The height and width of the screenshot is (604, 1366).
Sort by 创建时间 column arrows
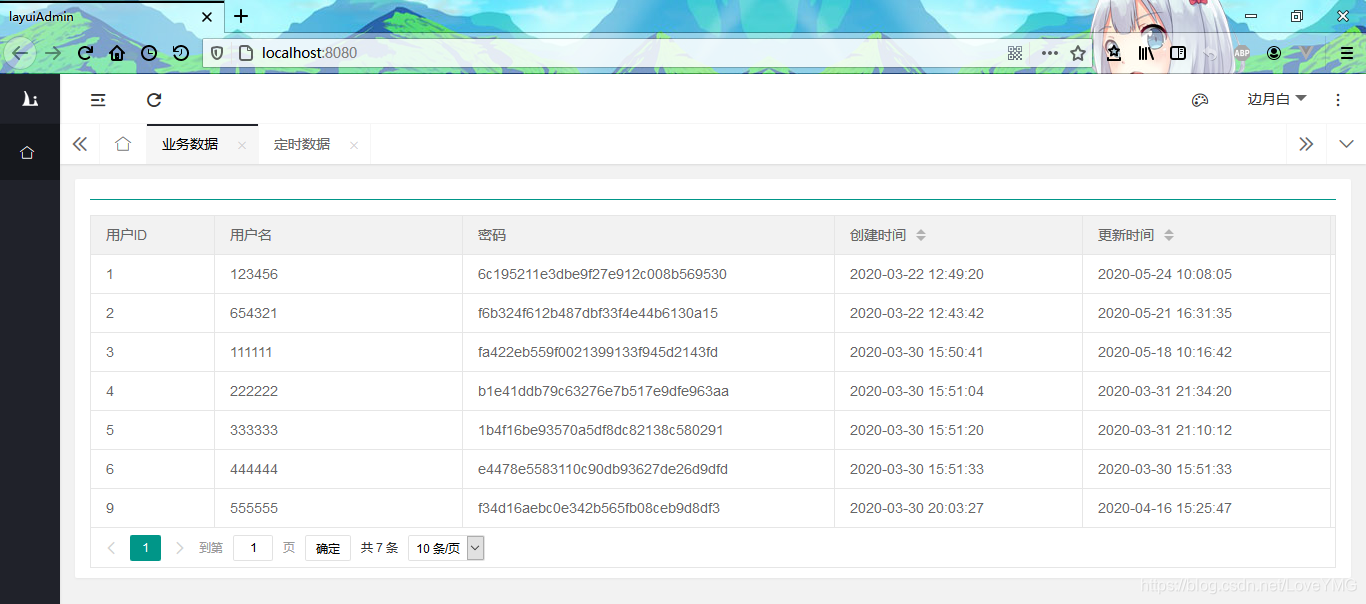(921, 235)
